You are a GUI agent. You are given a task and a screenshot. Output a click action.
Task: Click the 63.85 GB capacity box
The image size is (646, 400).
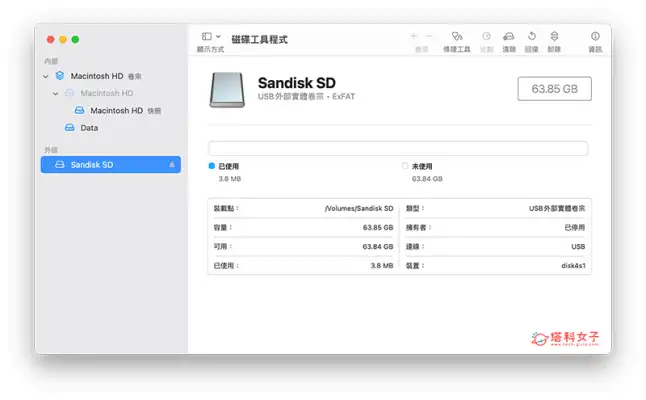coord(554,89)
